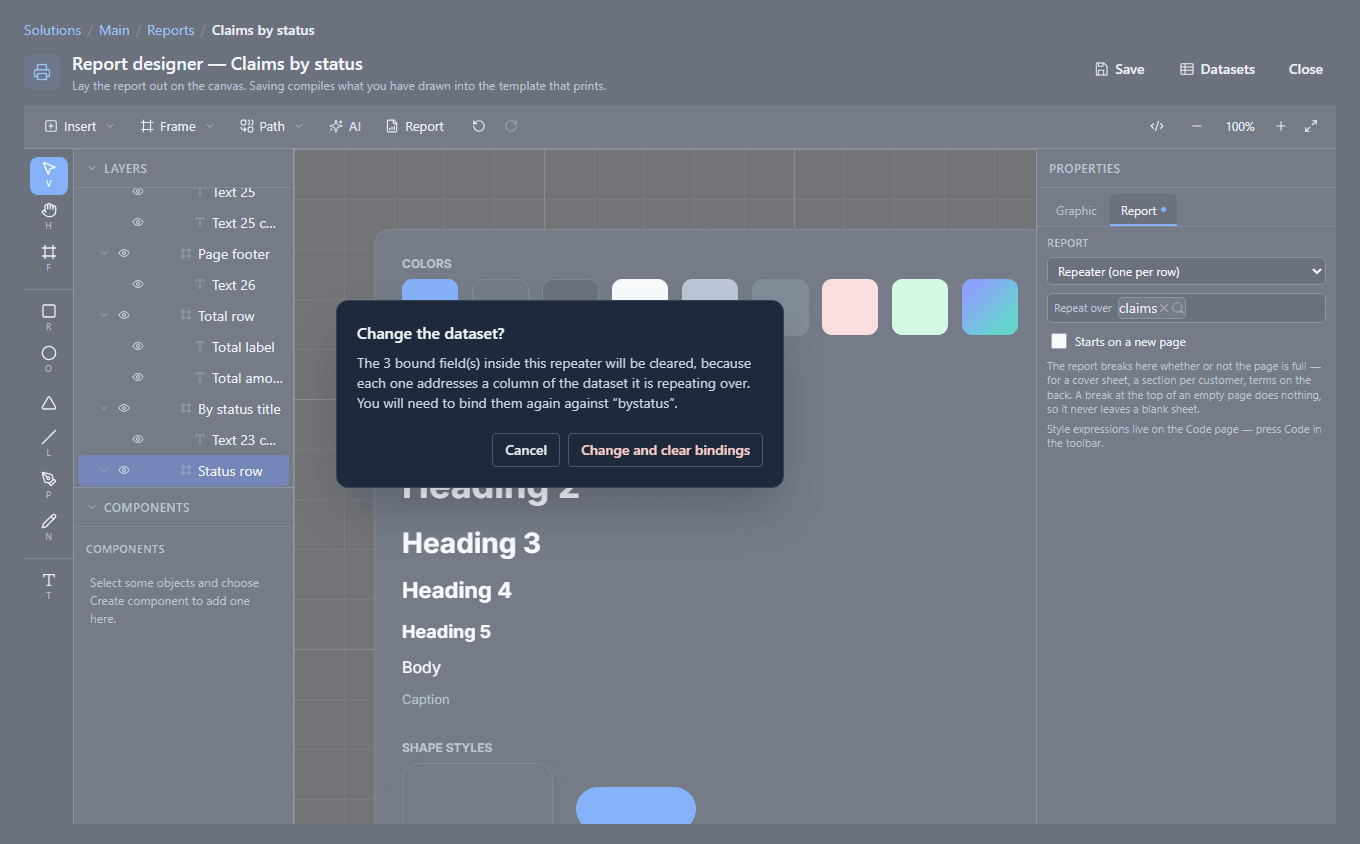Image resolution: width=1360 pixels, height=844 pixels.
Task: Open the AI toolbar item
Action: pos(345,126)
